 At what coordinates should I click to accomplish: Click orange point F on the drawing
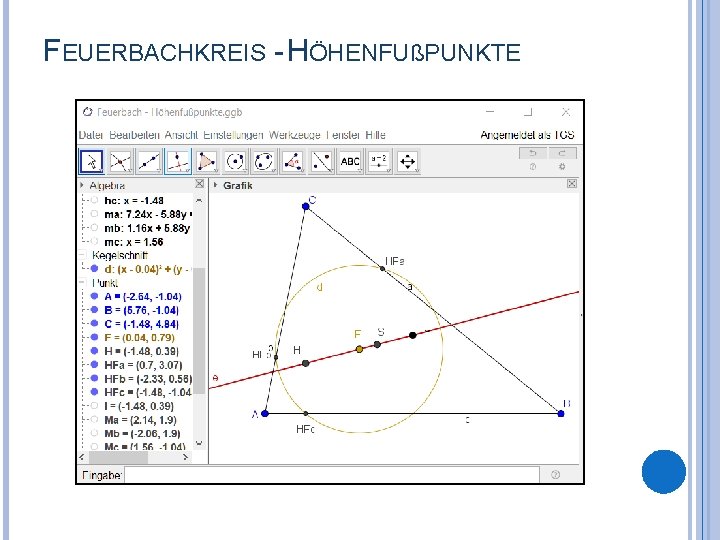[359, 349]
